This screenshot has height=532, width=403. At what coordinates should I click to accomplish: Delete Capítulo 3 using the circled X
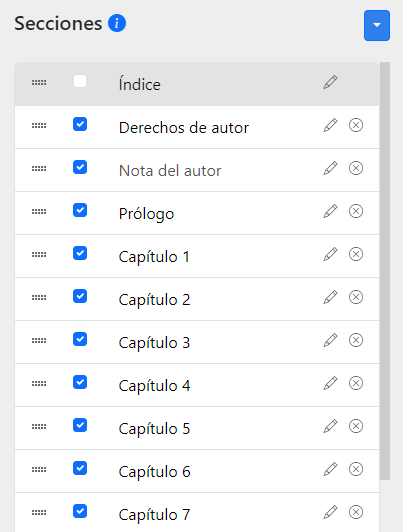point(356,340)
